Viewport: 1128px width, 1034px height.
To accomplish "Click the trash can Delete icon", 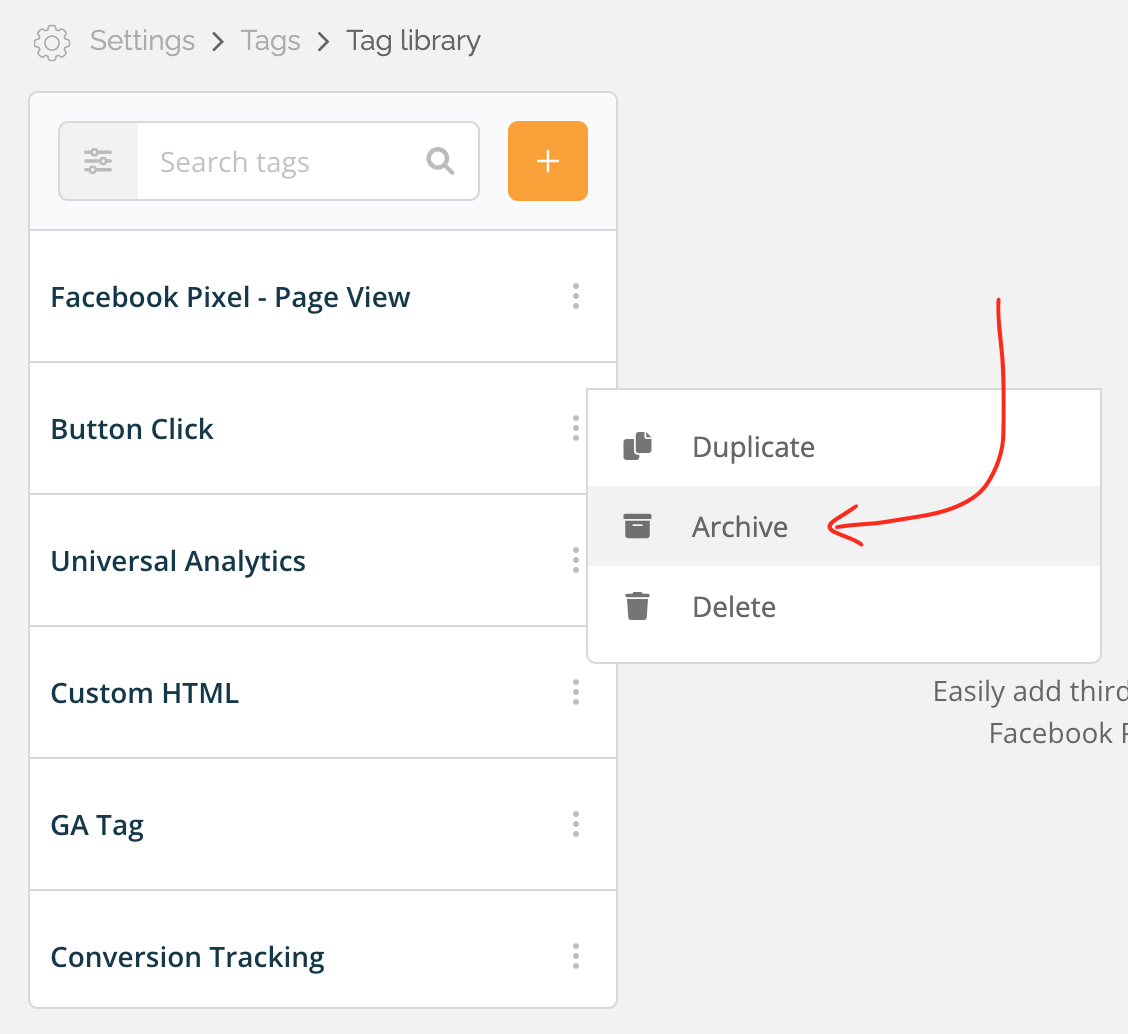I will pyautogui.click(x=637, y=606).
